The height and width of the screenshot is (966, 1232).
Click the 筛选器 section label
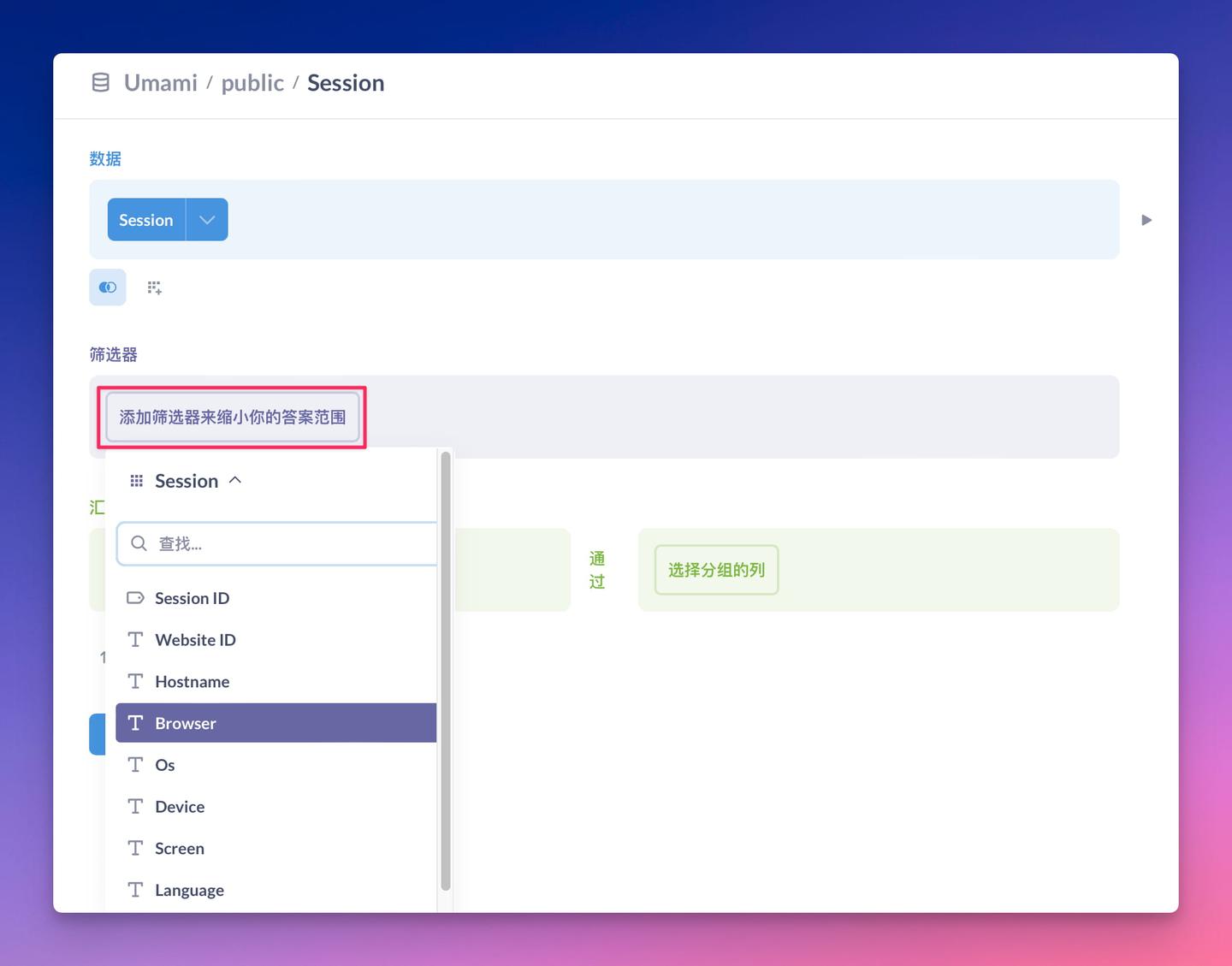pyautogui.click(x=114, y=355)
